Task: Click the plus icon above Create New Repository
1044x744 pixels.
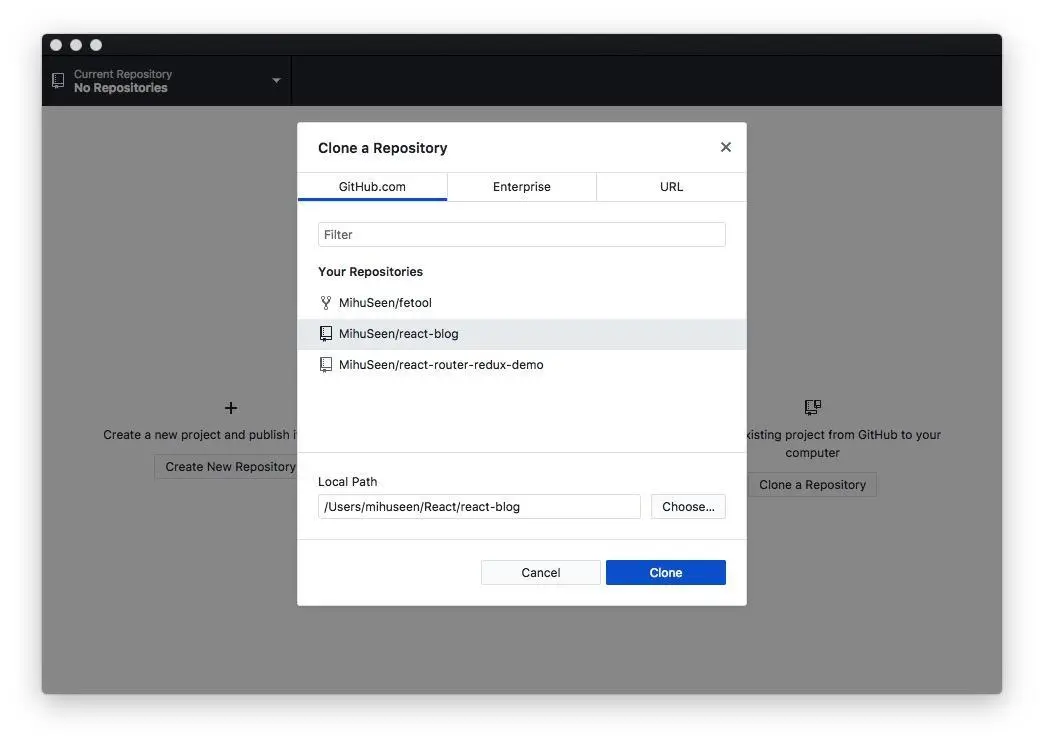Action: pyautogui.click(x=230, y=408)
